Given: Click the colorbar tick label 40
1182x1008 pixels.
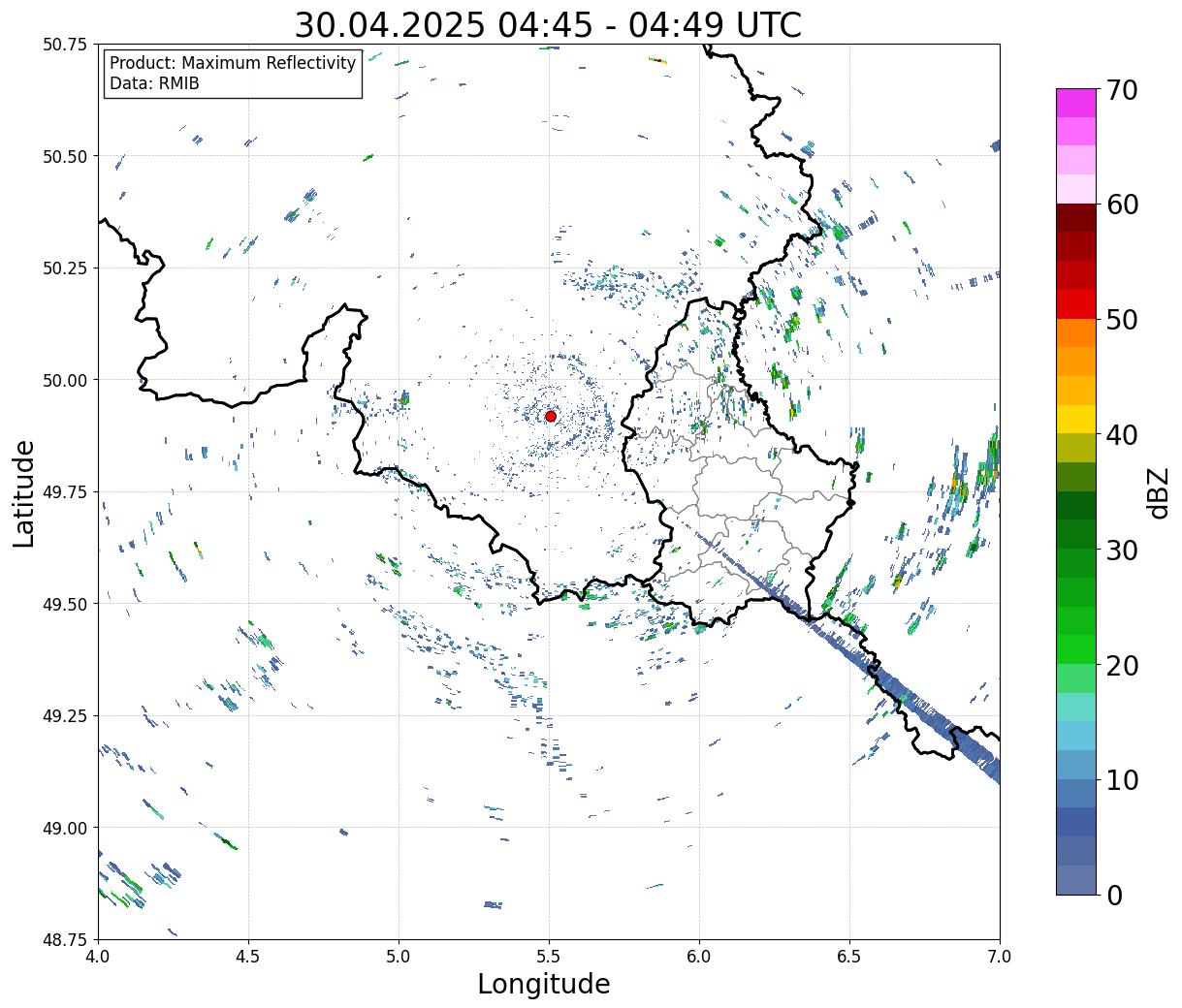Looking at the screenshot, I should [1122, 435].
